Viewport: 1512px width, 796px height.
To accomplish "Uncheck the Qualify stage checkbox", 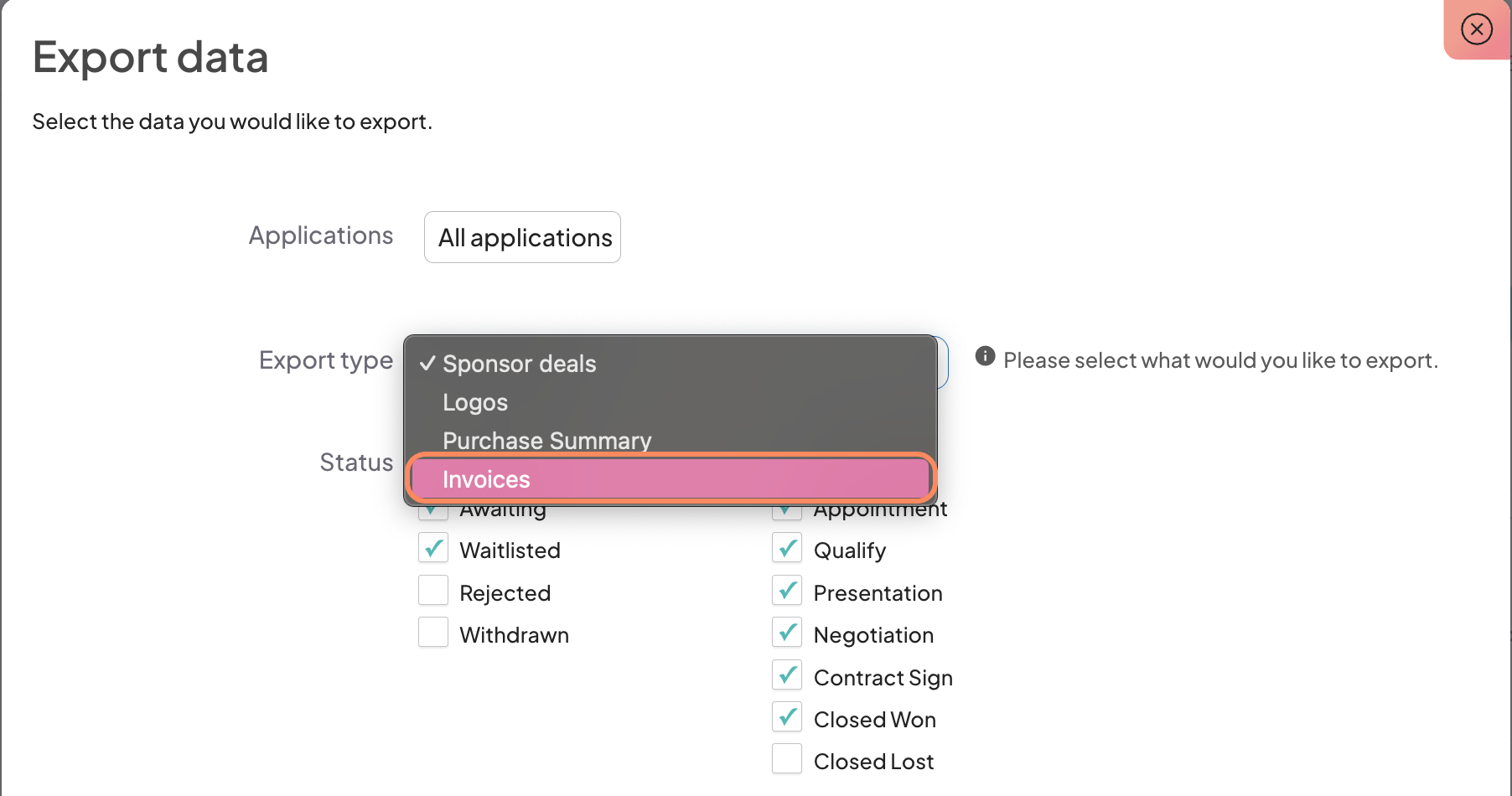I will (787, 549).
